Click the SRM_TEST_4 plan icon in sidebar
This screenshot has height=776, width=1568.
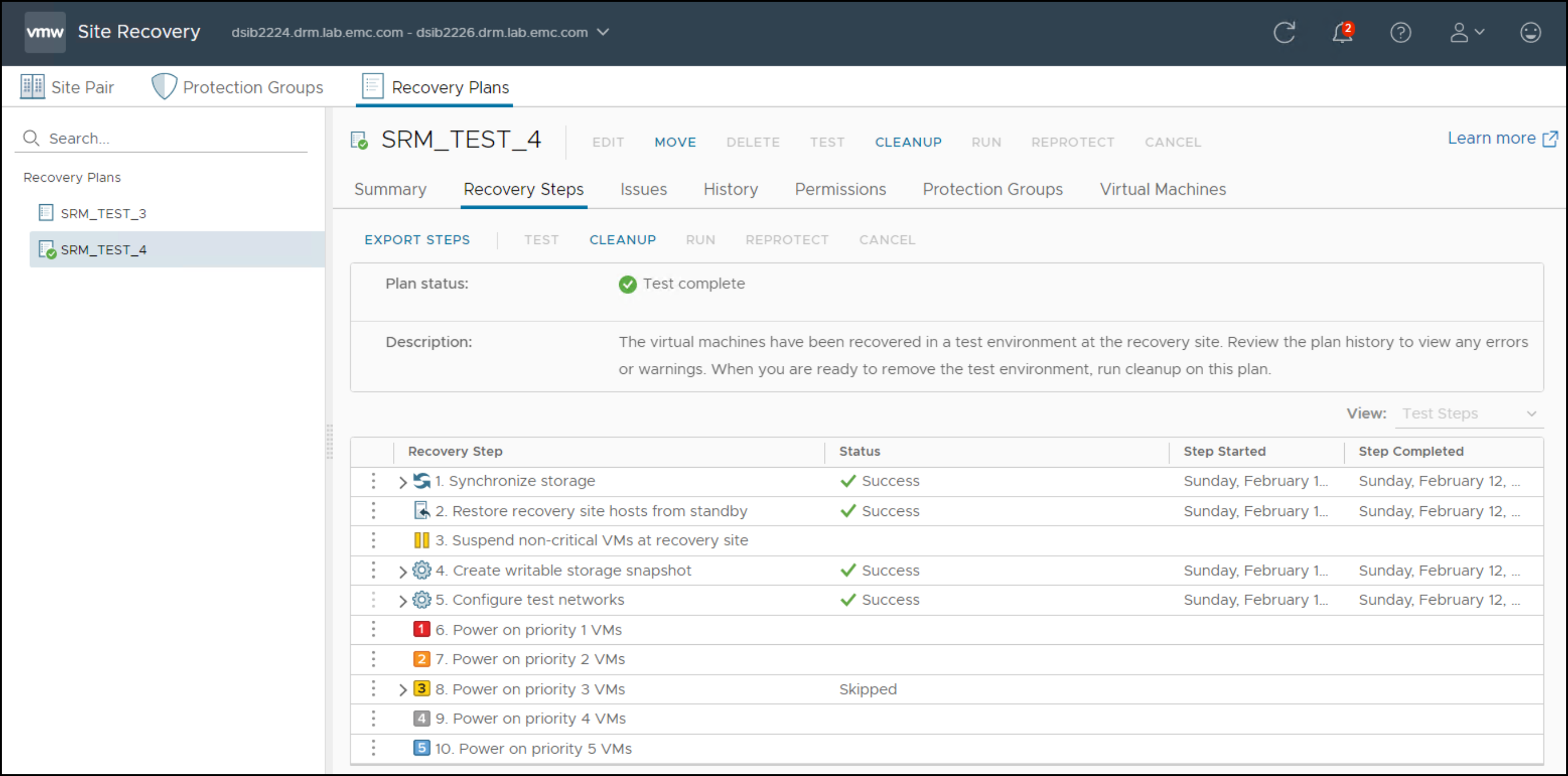pyautogui.click(x=47, y=250)
